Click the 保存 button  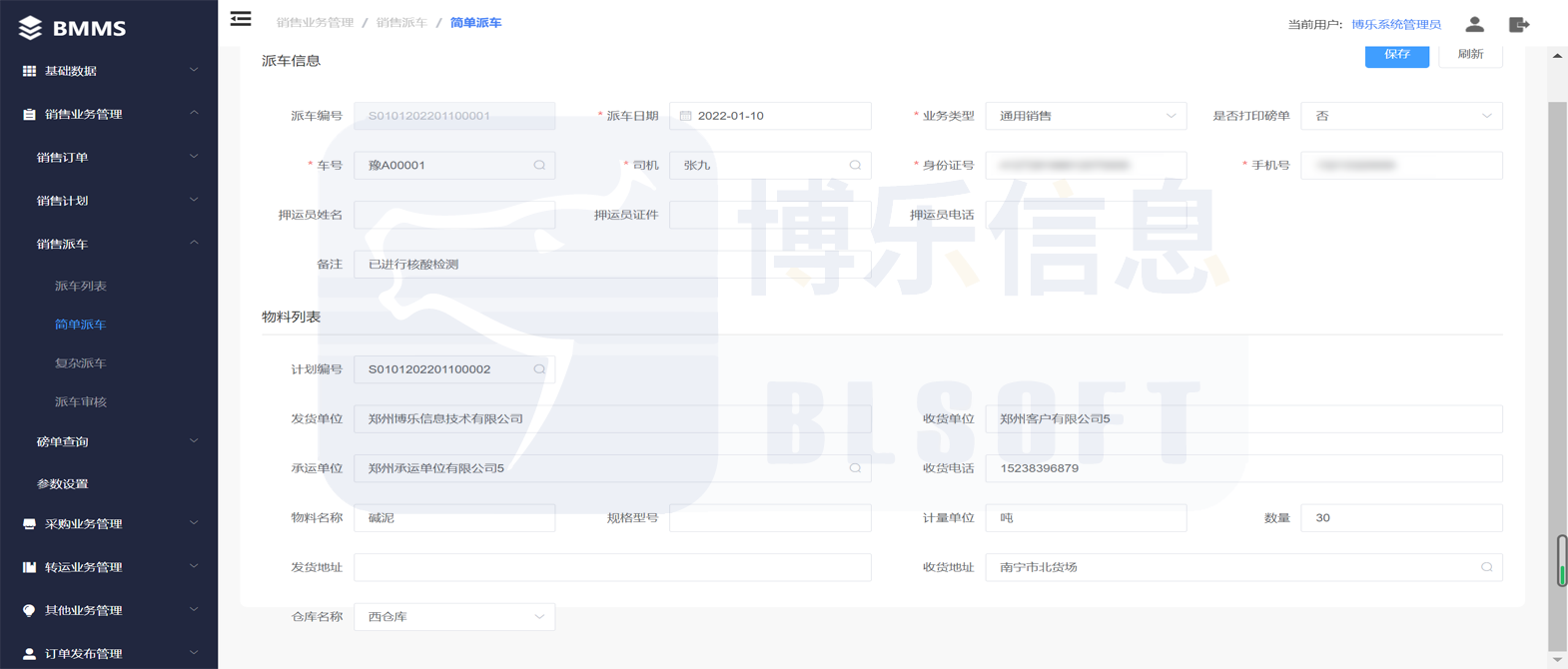click(1396, 55)
